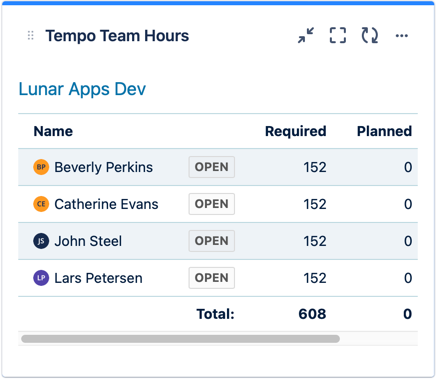Image resolution: width=437 pixels, height=380 pixels.
Task: Click the OPEN status for Catherine Evans
Action: point(212,204)
